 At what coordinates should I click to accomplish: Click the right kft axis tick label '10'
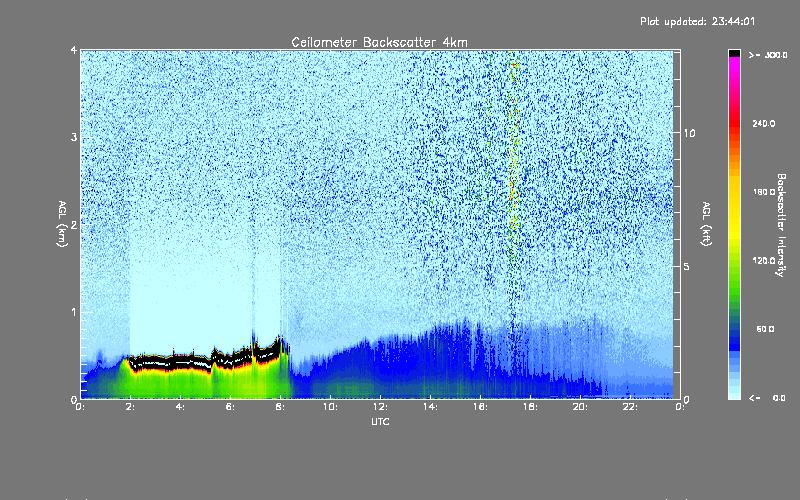pyautogui.click(x=689, y=134)
